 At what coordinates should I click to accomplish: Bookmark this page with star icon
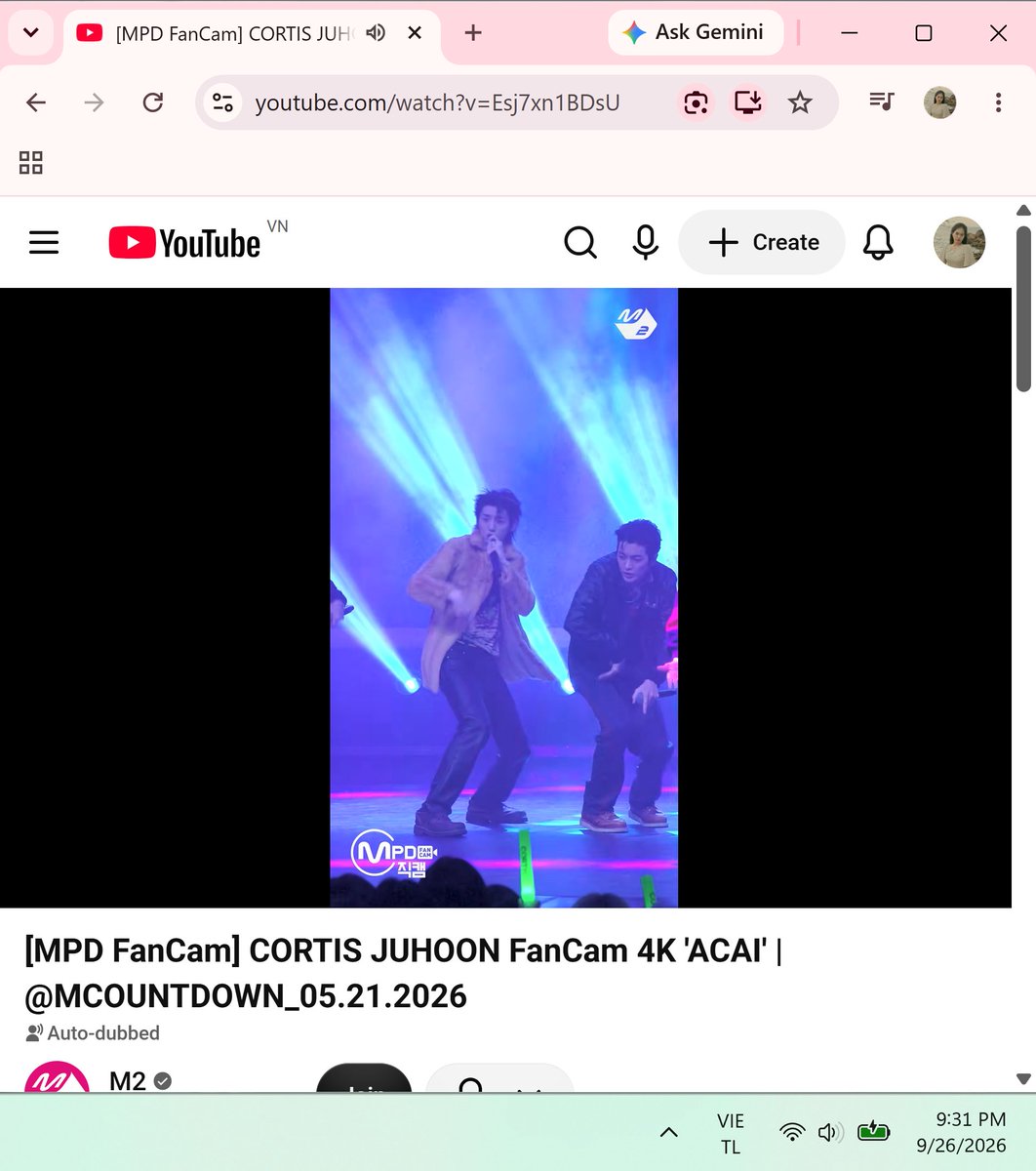pos(800,102)
